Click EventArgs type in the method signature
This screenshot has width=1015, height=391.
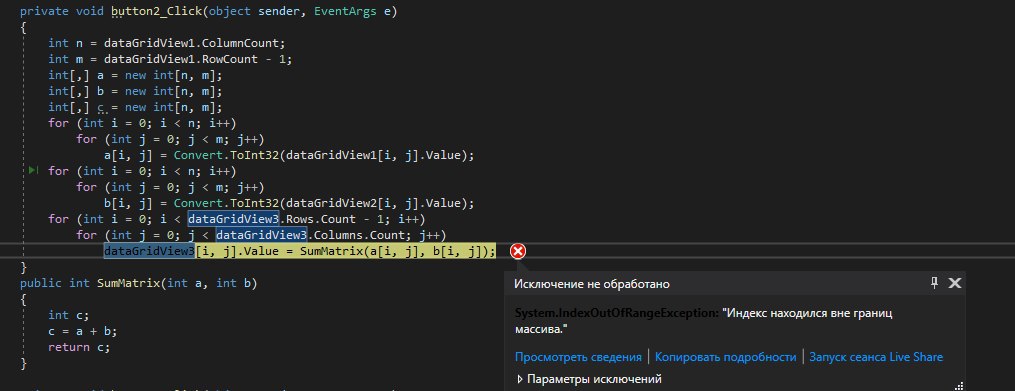tap(345, 12)
